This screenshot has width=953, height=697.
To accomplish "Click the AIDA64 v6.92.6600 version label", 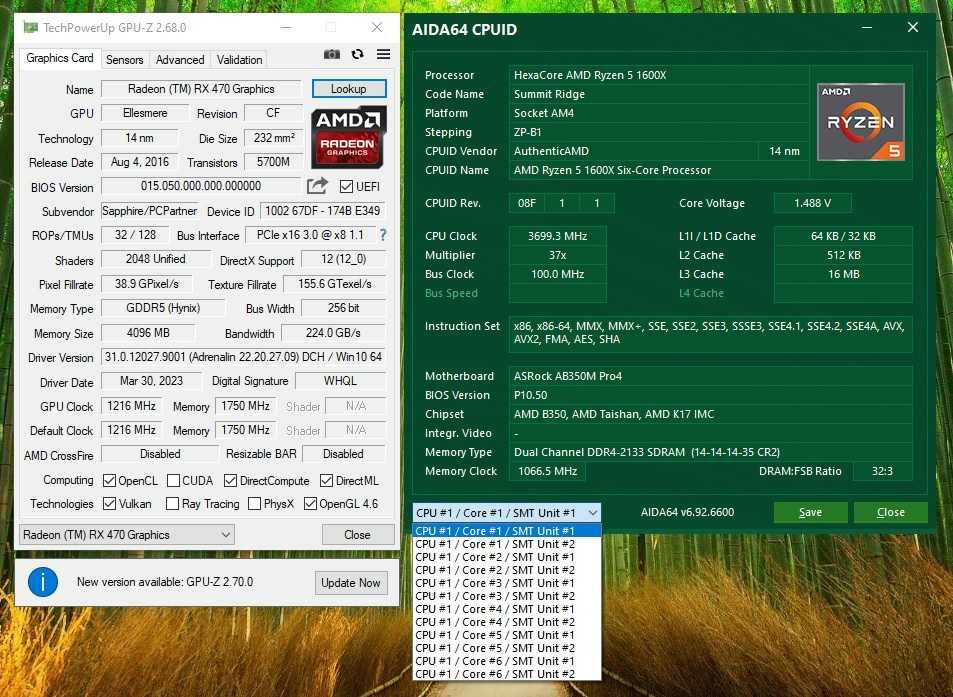I will coord(687,512).
